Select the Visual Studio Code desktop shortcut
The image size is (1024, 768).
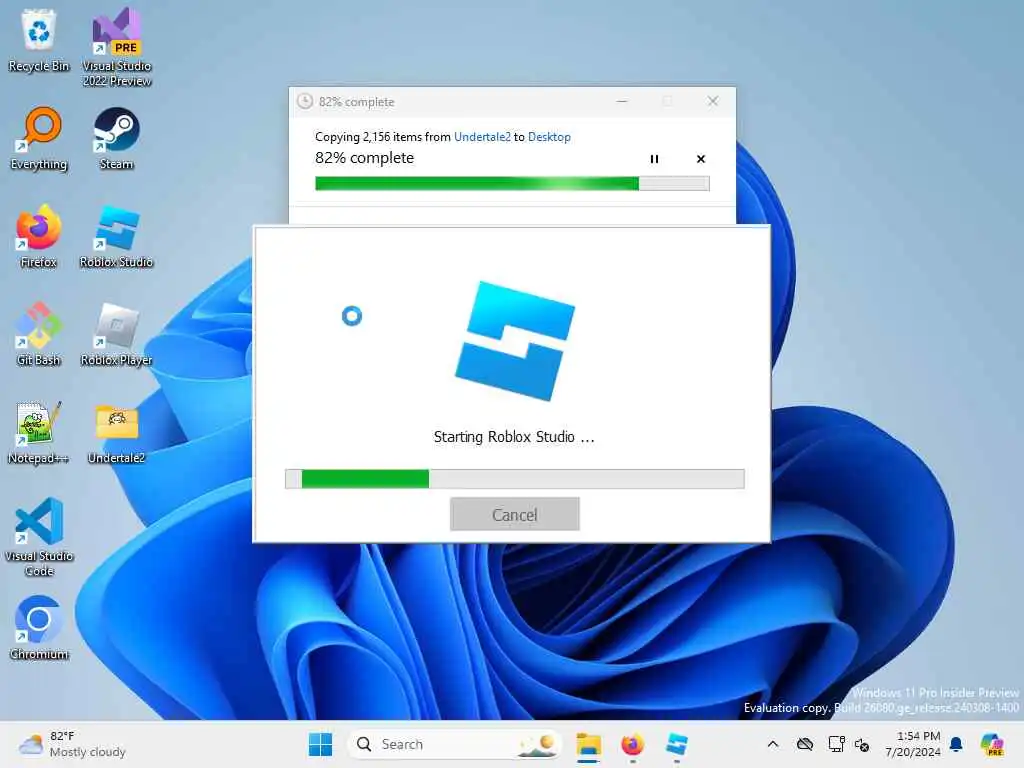[x=39, y=537]
